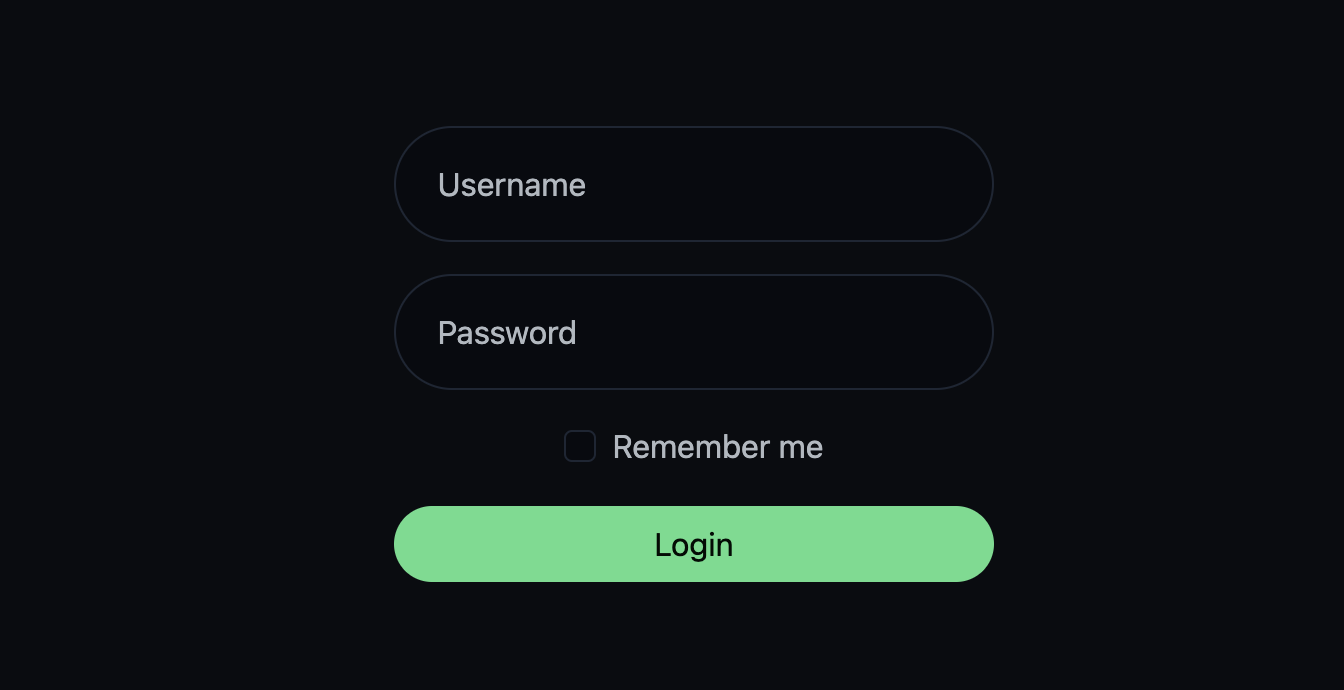Place cursor in the Password box
The width and height of the screenshot is (1344, 690).
click(694, 332)
